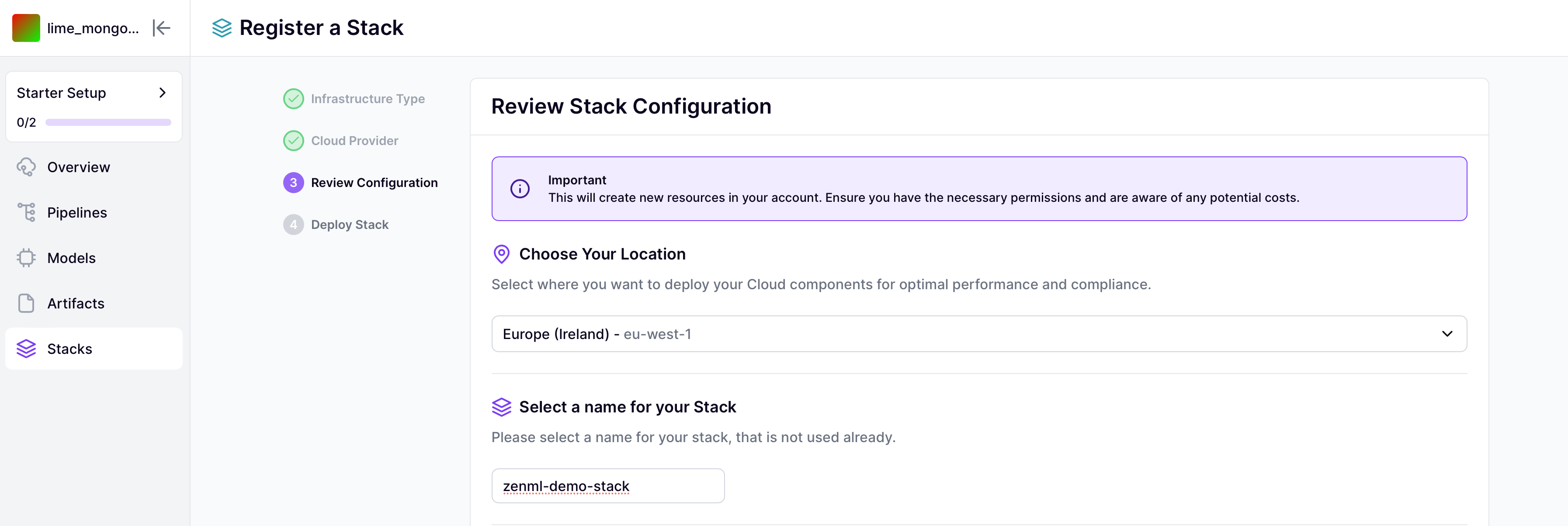Click the completed Cloud Provider step check
Image resolution: width=1568 pixels, height=526 pixels.
(293, 140)
